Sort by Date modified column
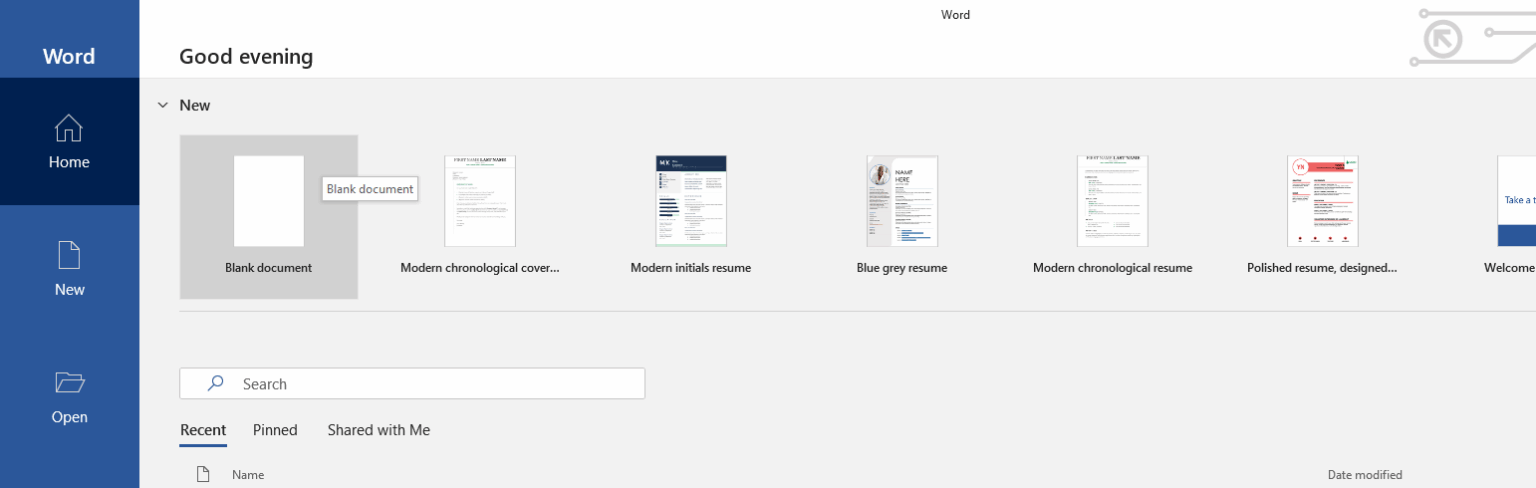 click(1365, 475)
